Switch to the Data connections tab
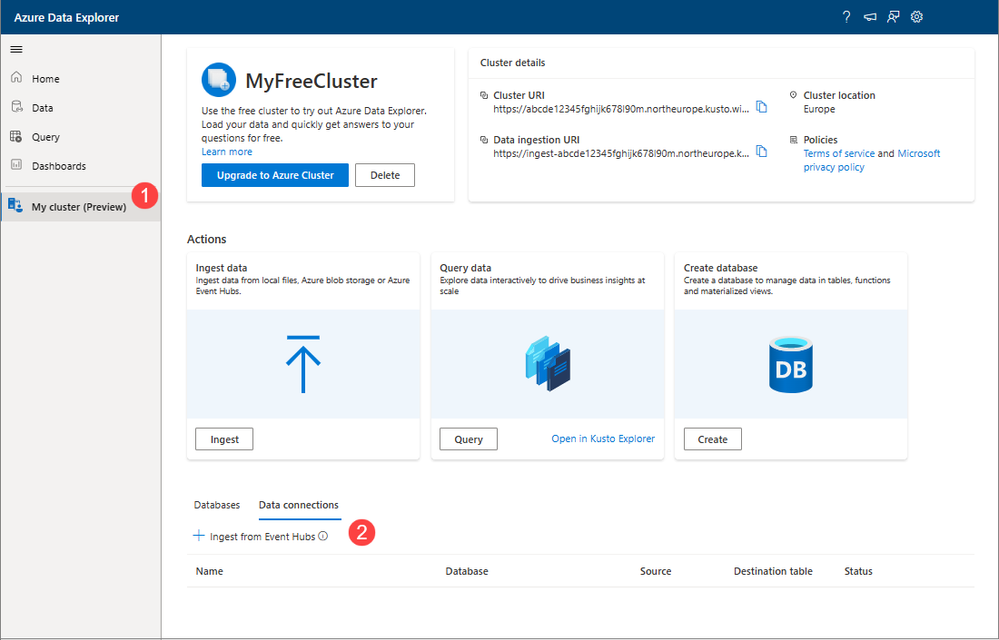This screenshot has height=640, width=999. [298, 505]
